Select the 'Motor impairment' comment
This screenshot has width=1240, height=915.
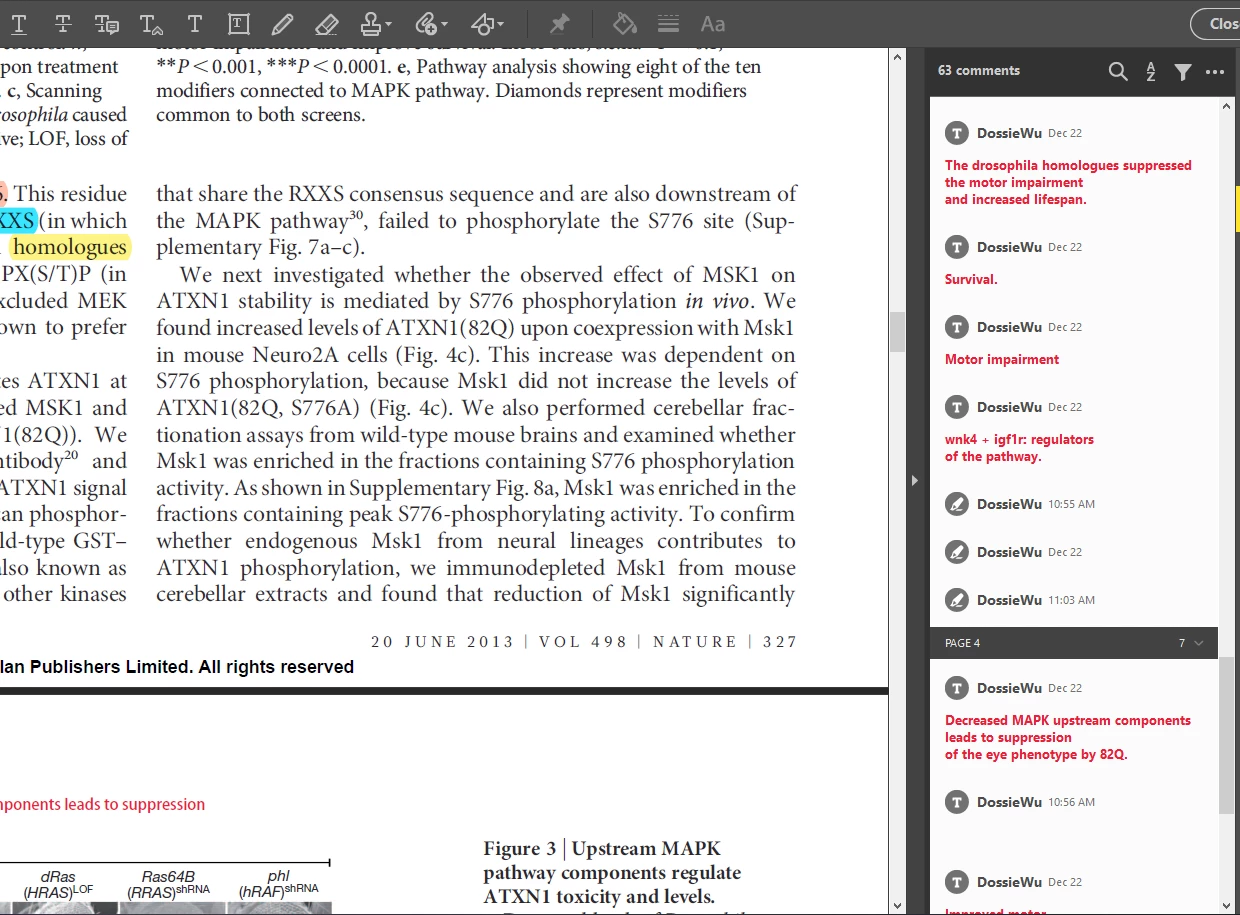coord(1073,343)
